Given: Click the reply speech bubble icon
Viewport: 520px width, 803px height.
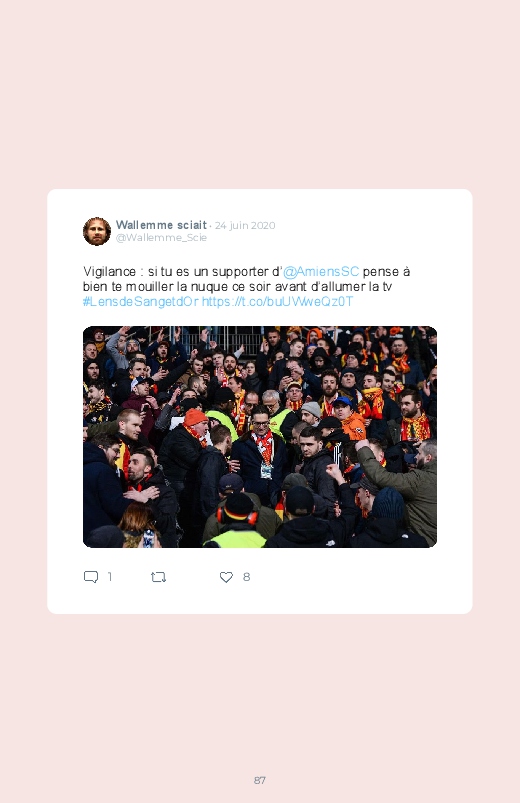Looking at the screenshot, I should click(x=91, y=577).
